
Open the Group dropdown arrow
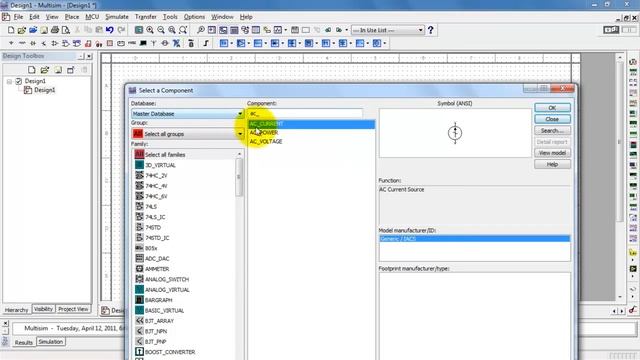point(240,134)
